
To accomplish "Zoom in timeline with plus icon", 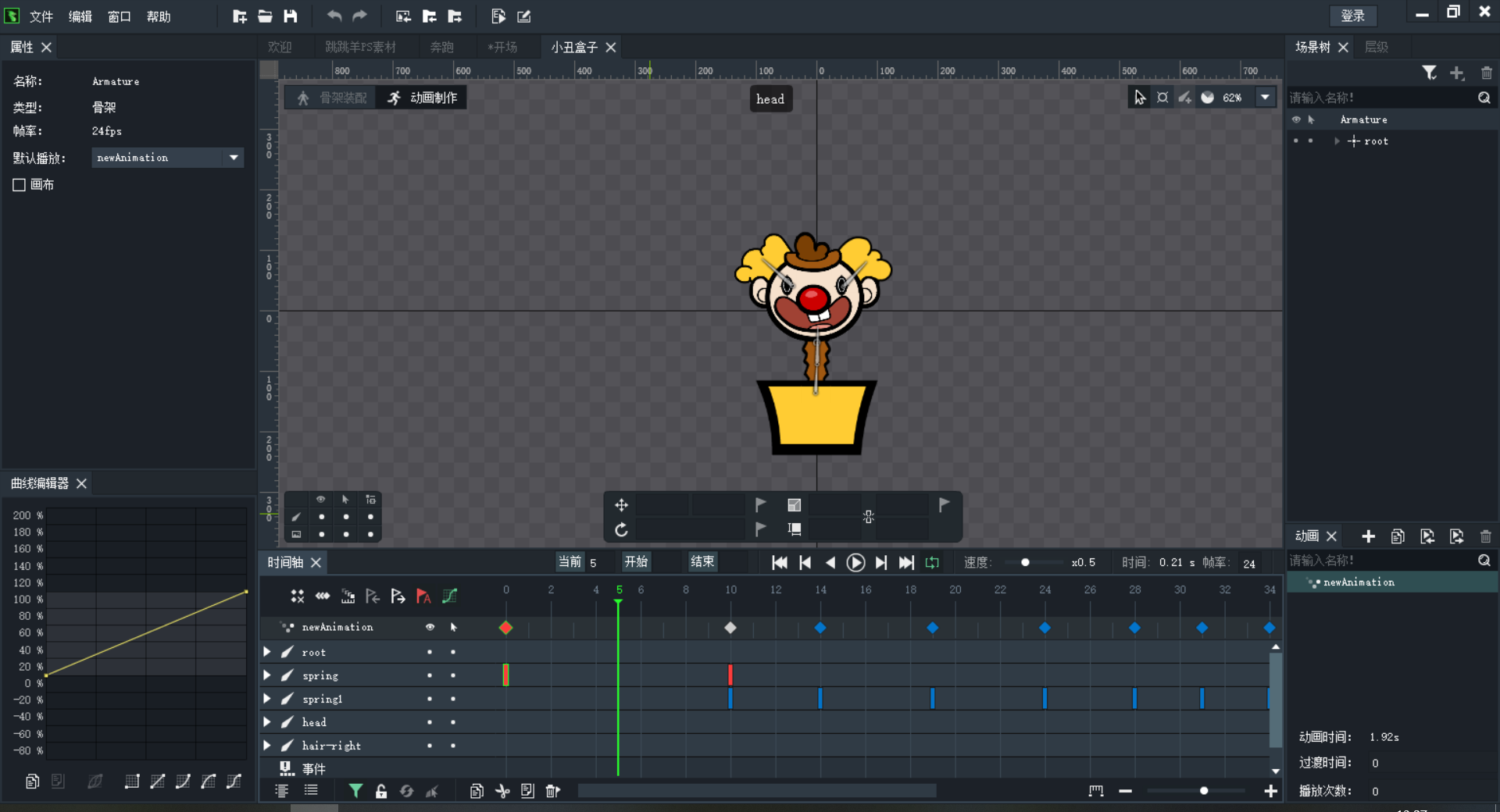I will click(1271, 791).
